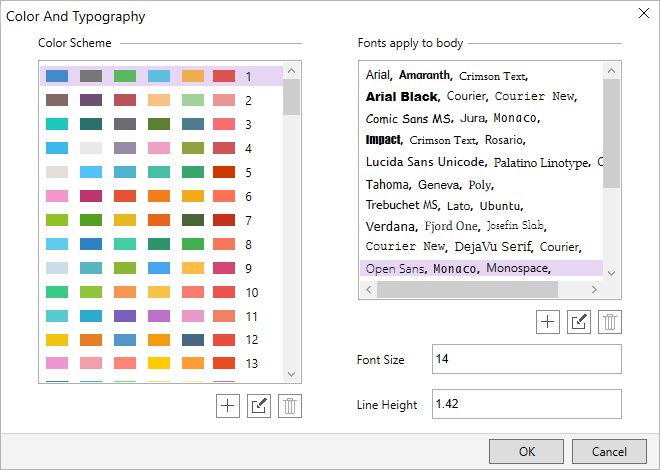660x470 pixels.
Task: Add a new color scheme
Action: 227,407
